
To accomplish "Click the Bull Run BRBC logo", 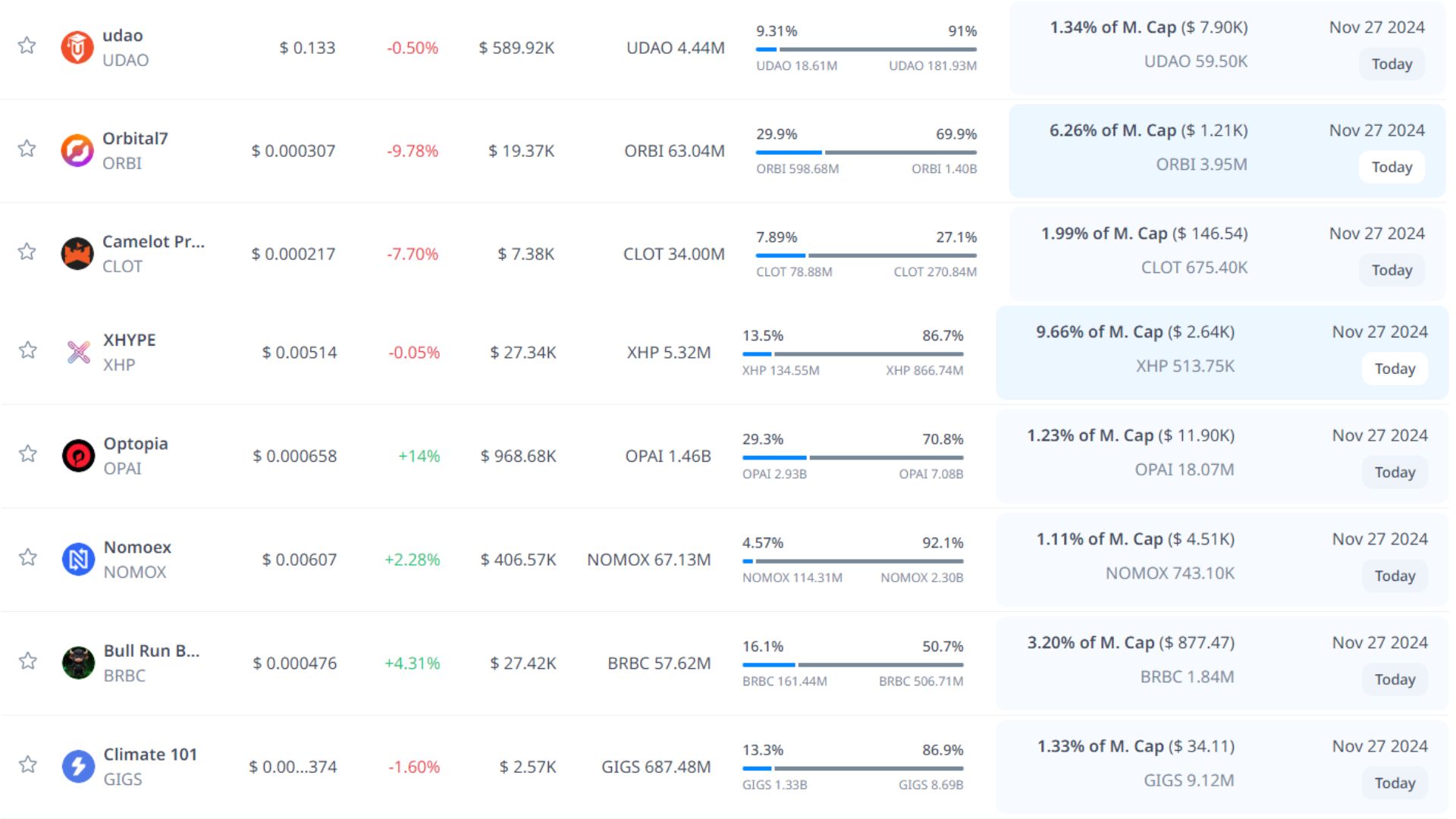I will 78,663.
